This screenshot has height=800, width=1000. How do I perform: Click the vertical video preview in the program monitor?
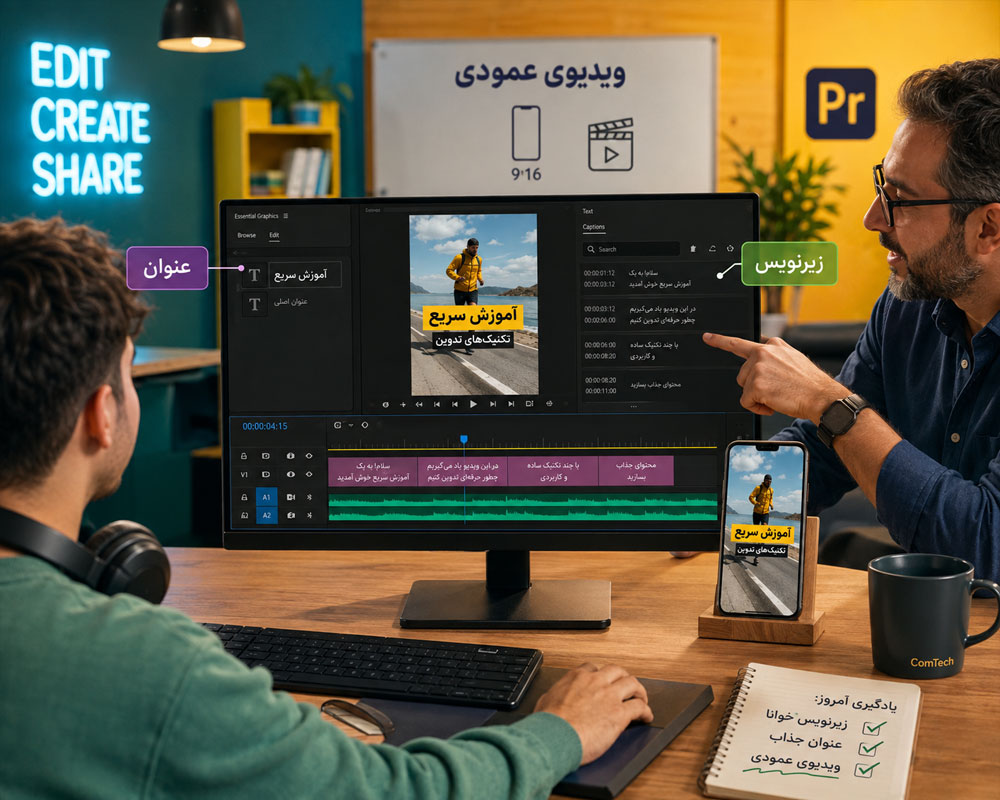click(x=473, y=304)
